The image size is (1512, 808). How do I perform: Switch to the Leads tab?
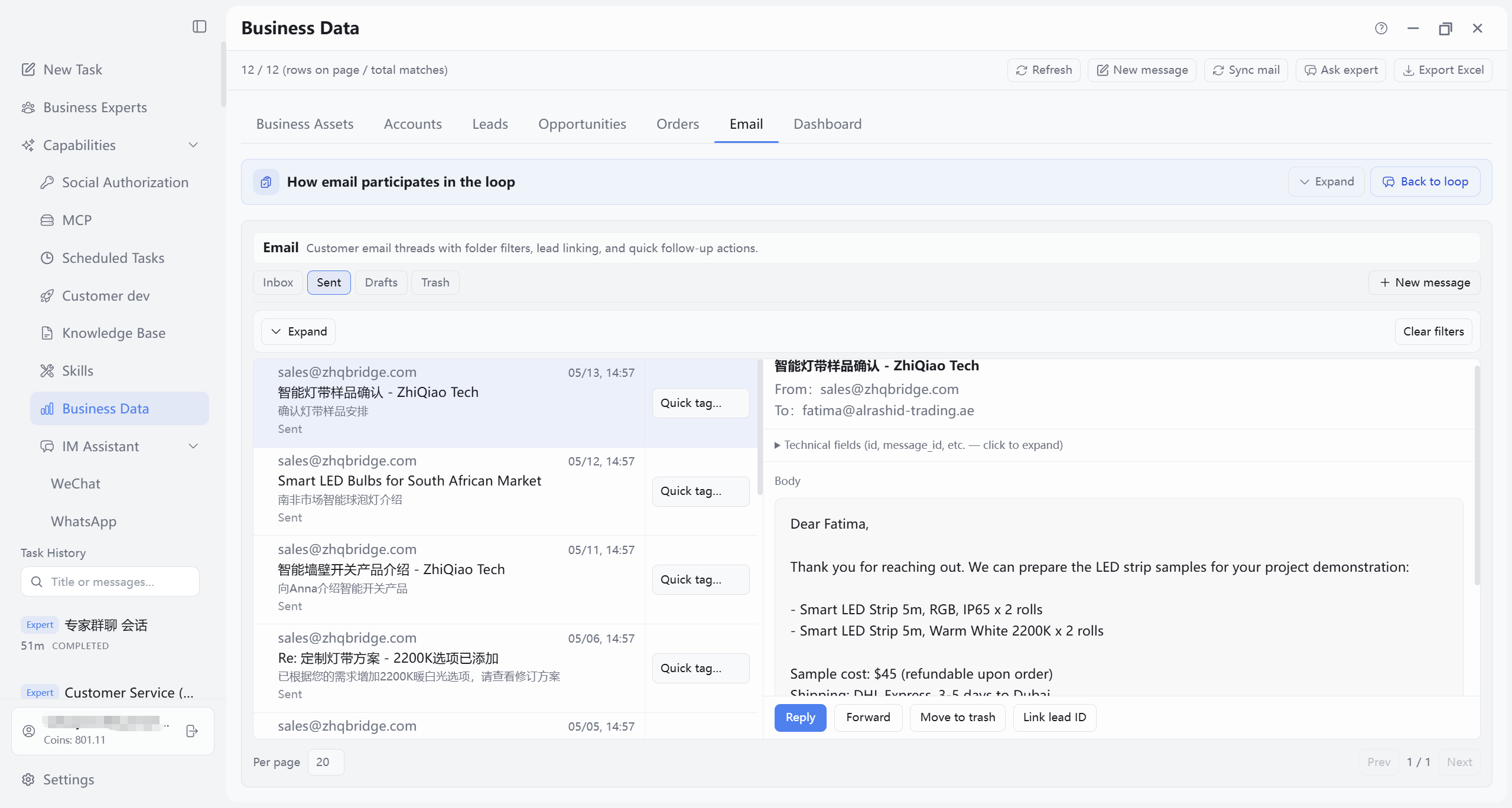point(490,124)
